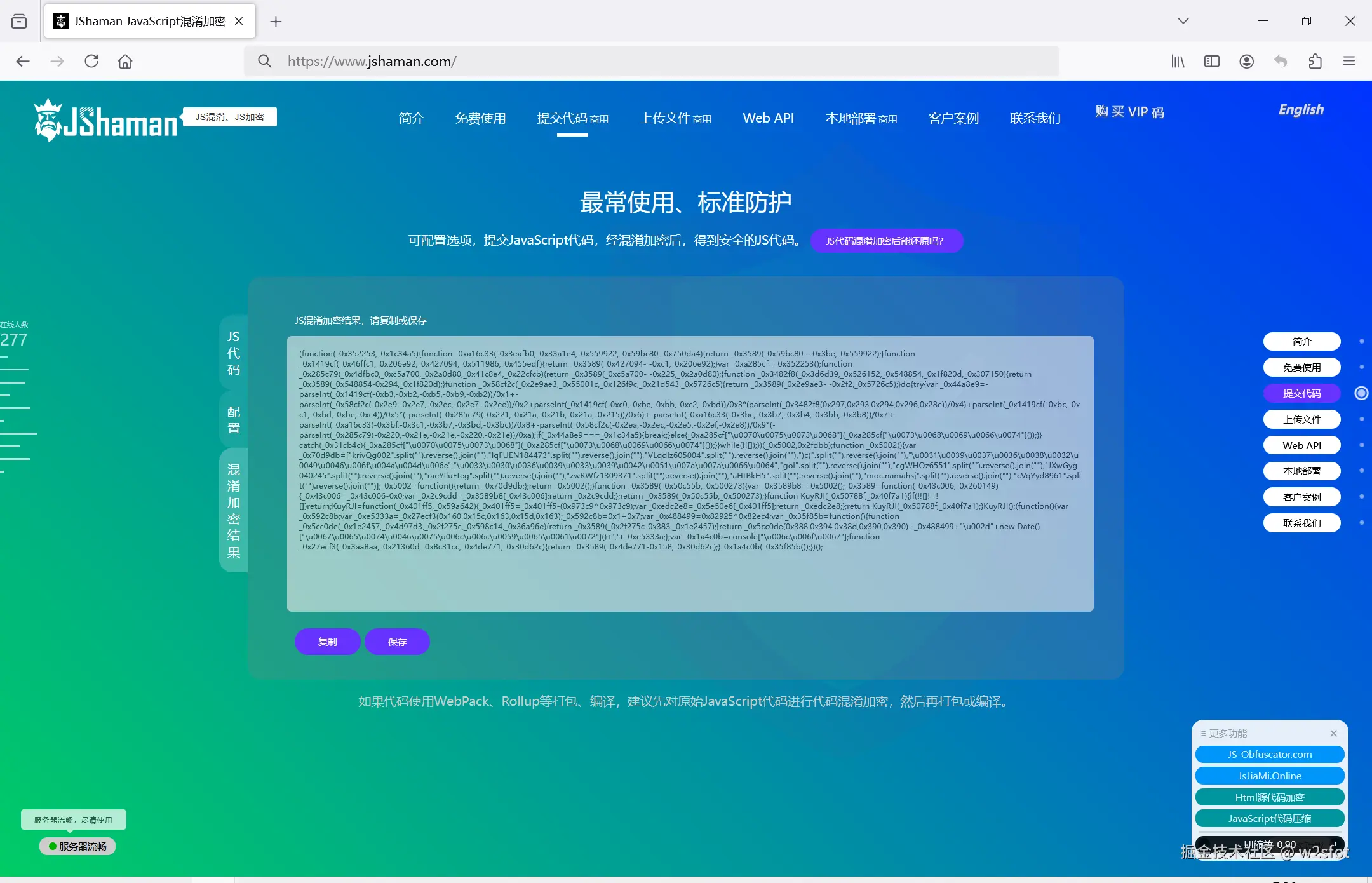Open the Web API navigation item

(x=767, y=118)
